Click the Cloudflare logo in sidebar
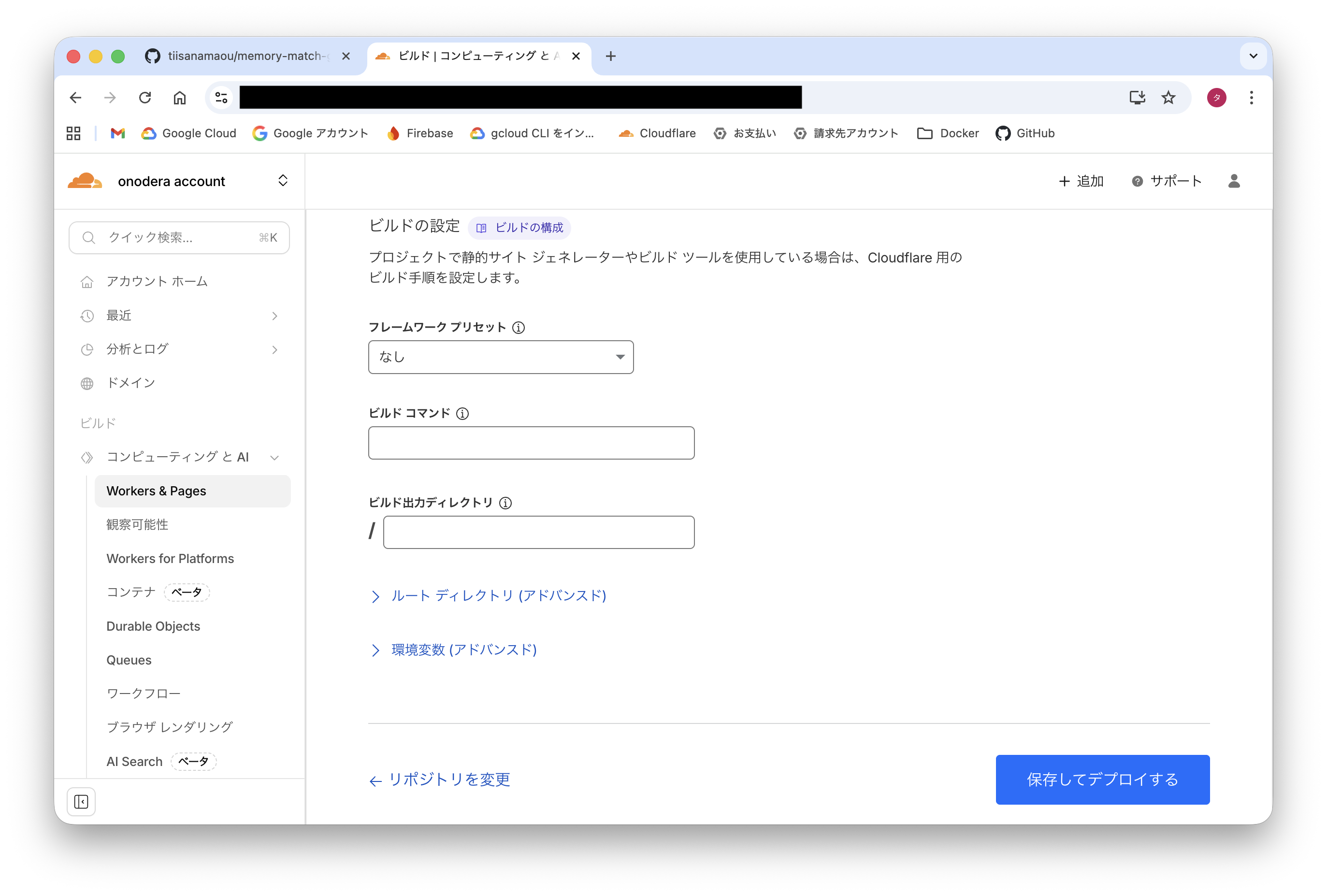 [85, 181]
